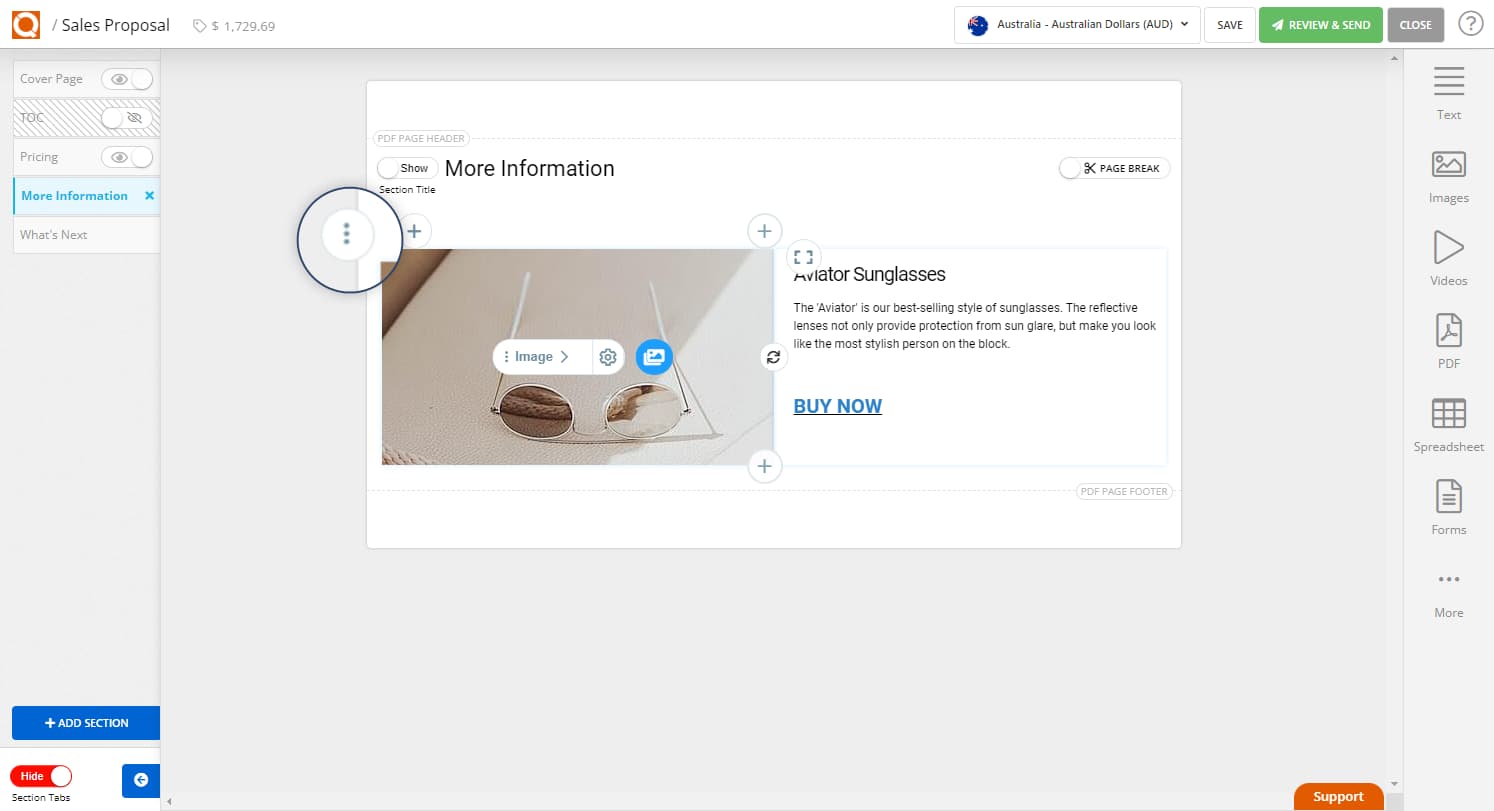1494x811 pixels.
Task: Hide the Section Tabs
Action: coord(41,776)
